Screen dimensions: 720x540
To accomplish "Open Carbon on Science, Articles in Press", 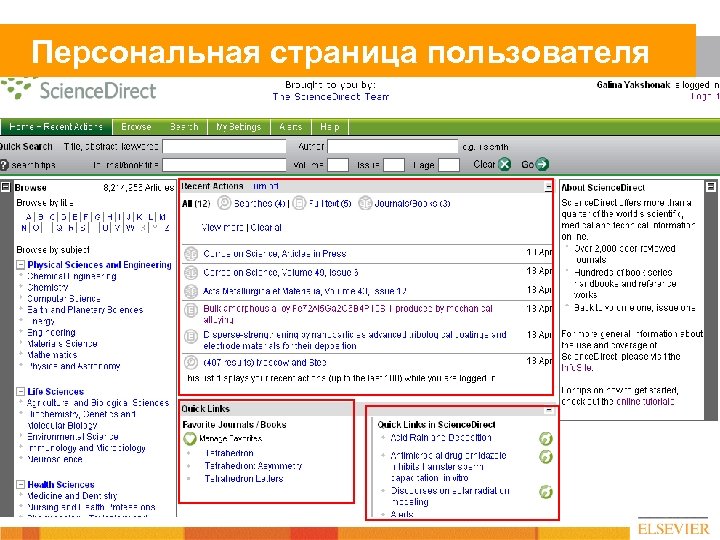I will click(x=275, y=254).
